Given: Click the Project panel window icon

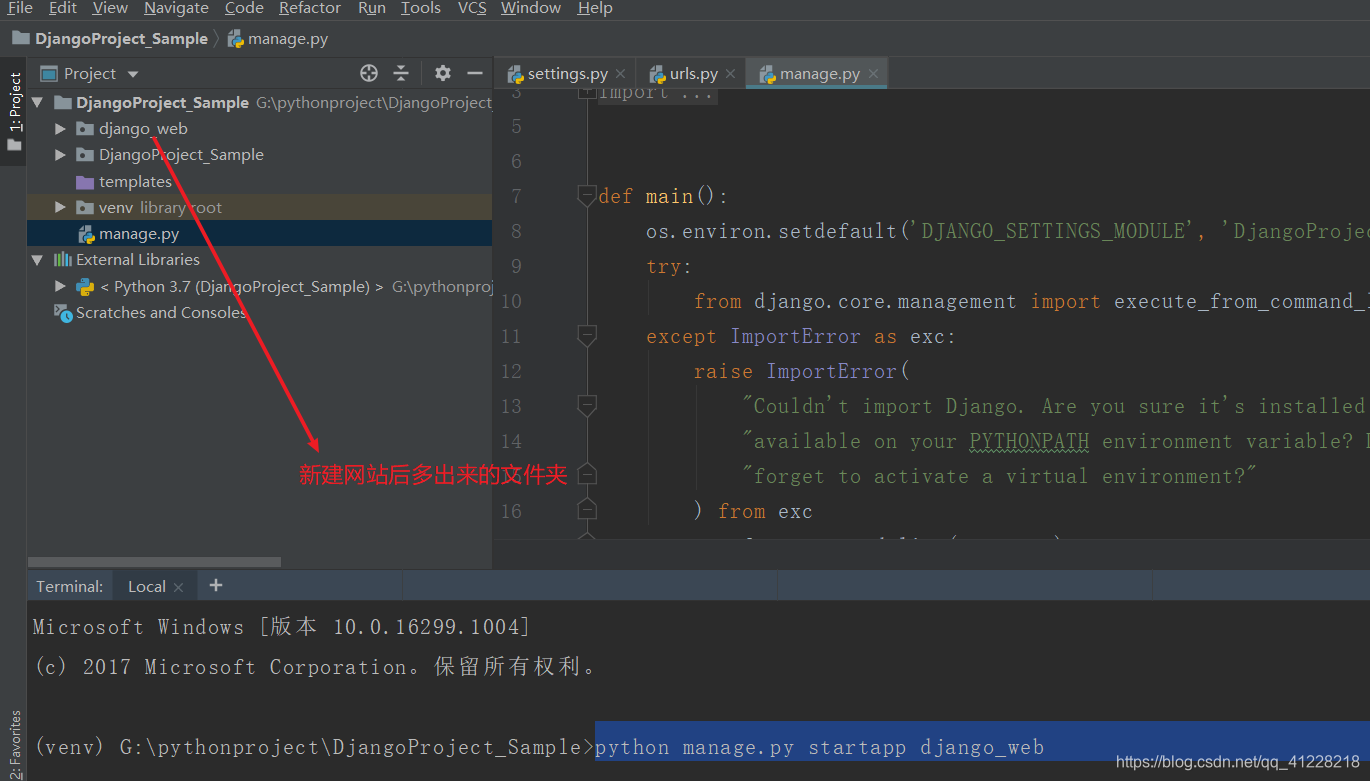Looking at the screenshot, I should [49, 73].
